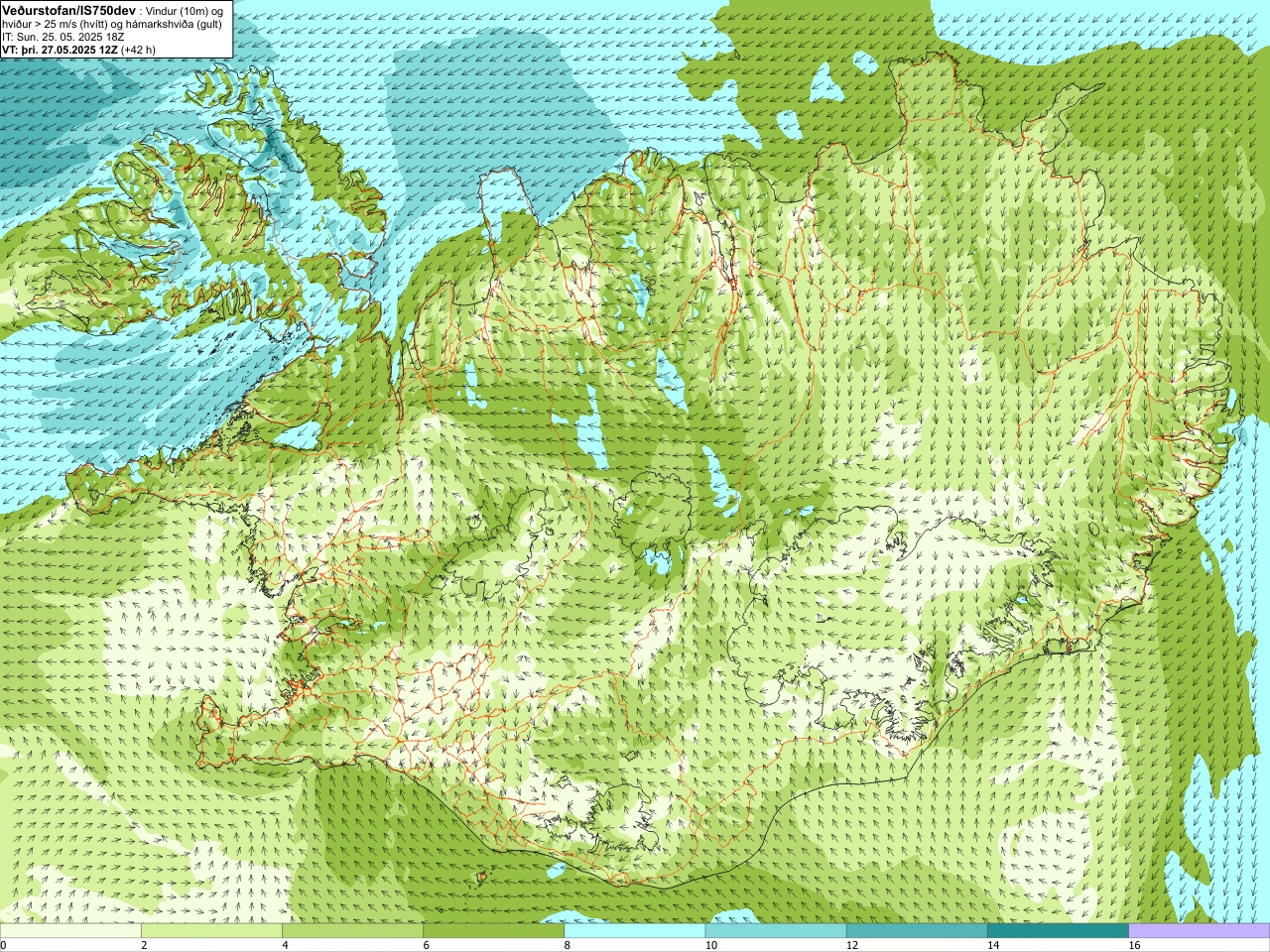Click the legend scale label '8'

568,945
